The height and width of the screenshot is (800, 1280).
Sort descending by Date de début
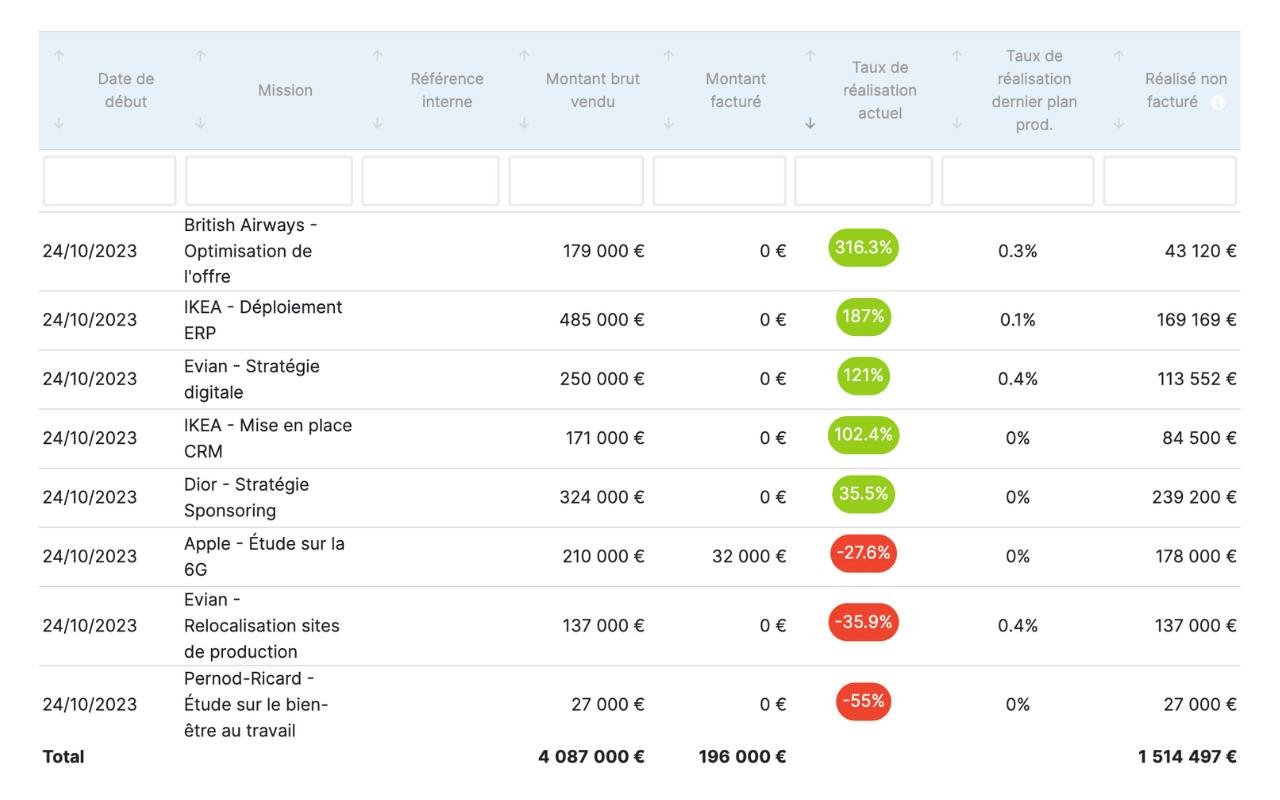coord(59,124)
